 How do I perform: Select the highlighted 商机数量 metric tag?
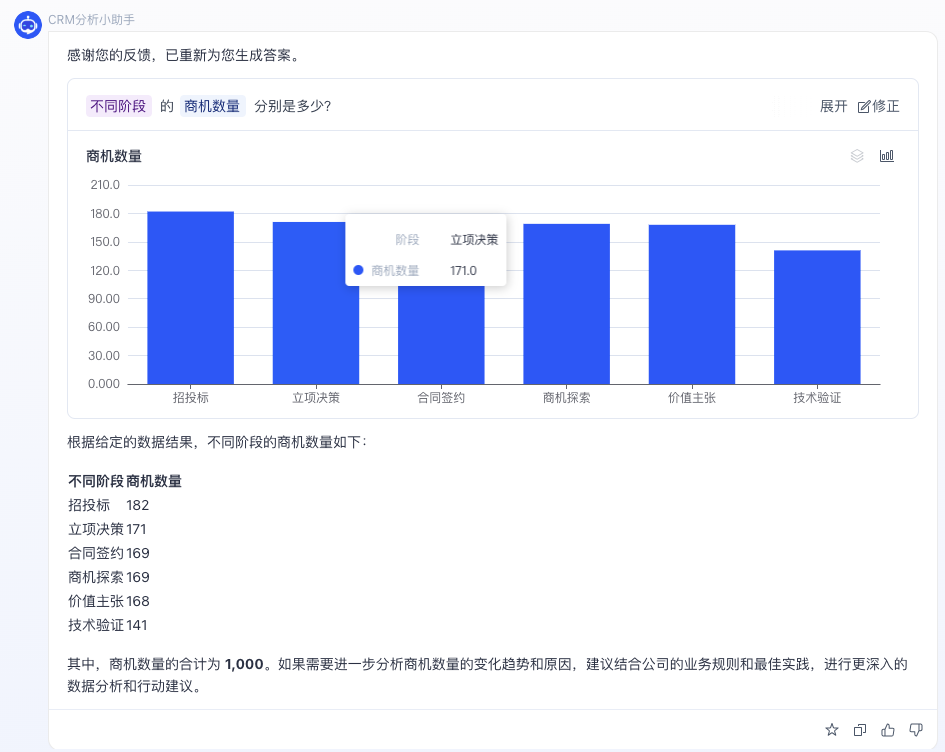point(213,105)
